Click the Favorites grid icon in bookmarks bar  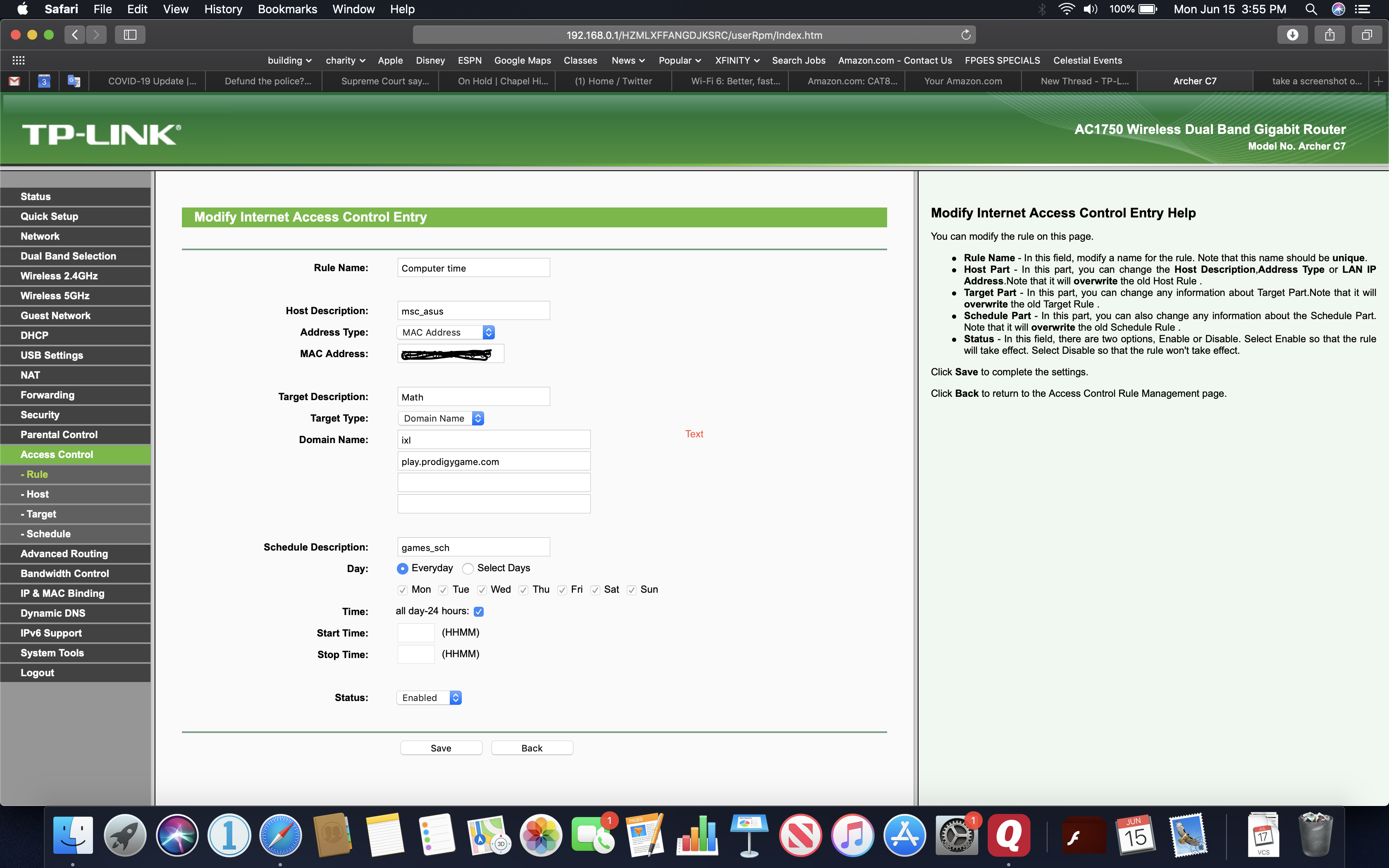tap(18, 60)
